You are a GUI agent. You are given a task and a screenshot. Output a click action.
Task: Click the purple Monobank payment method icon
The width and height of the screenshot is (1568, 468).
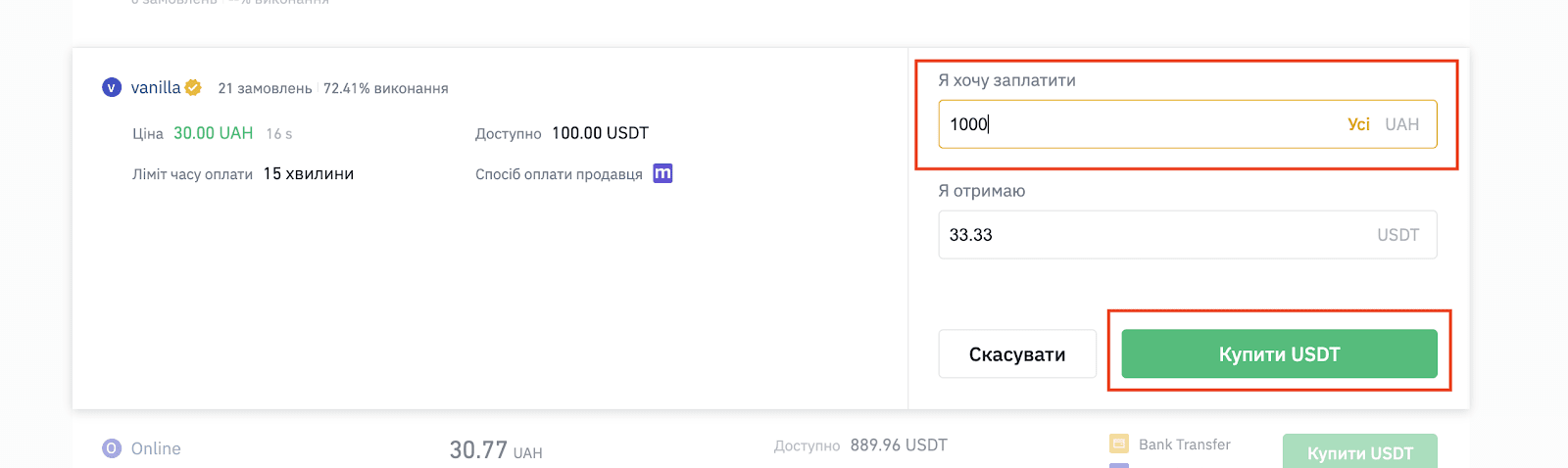(662, 173)
